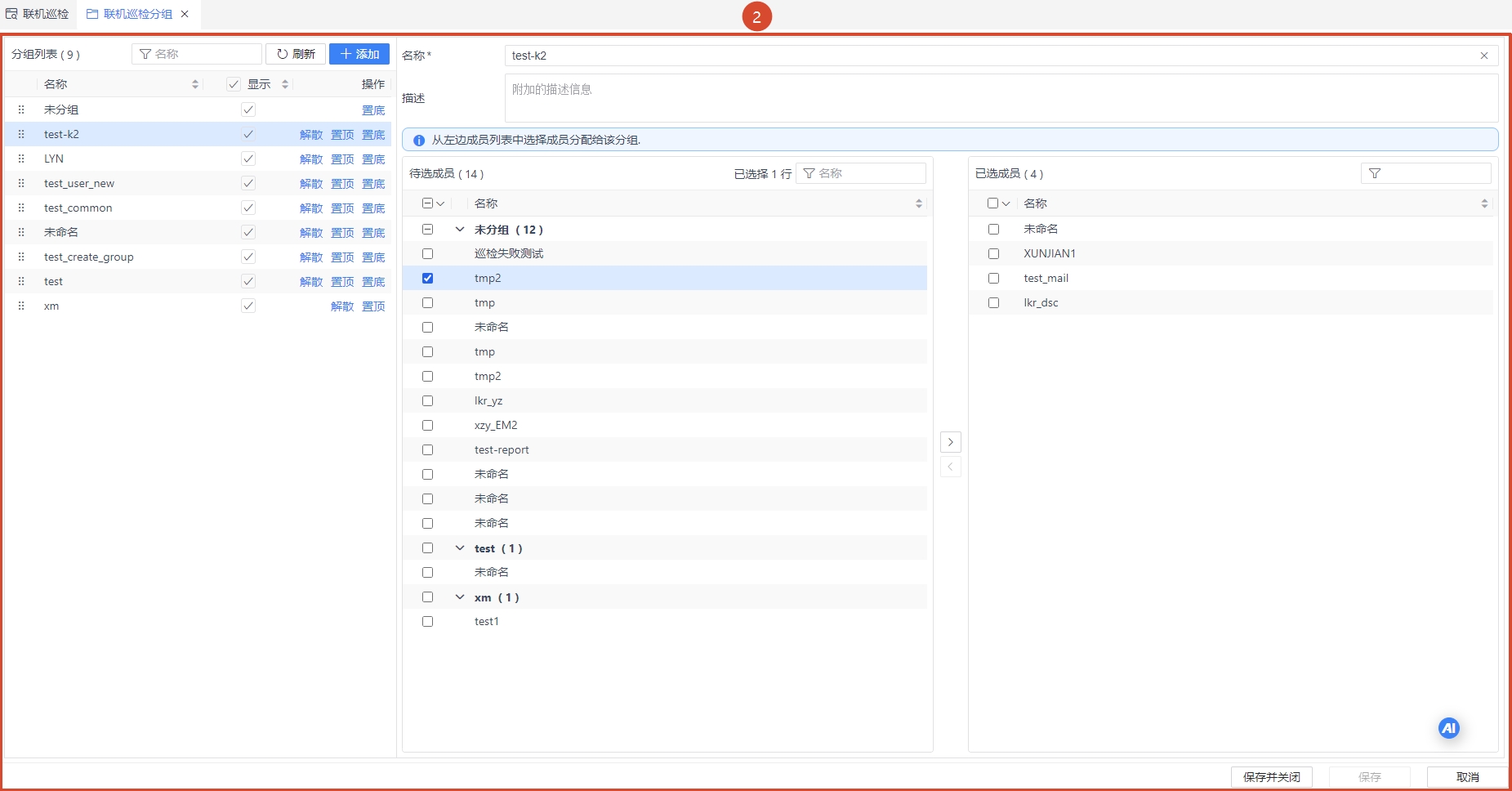Toggle display checkbox for xm group
Image resolution: width=1512 pixels, height=791 pixels.
[248, 306]
